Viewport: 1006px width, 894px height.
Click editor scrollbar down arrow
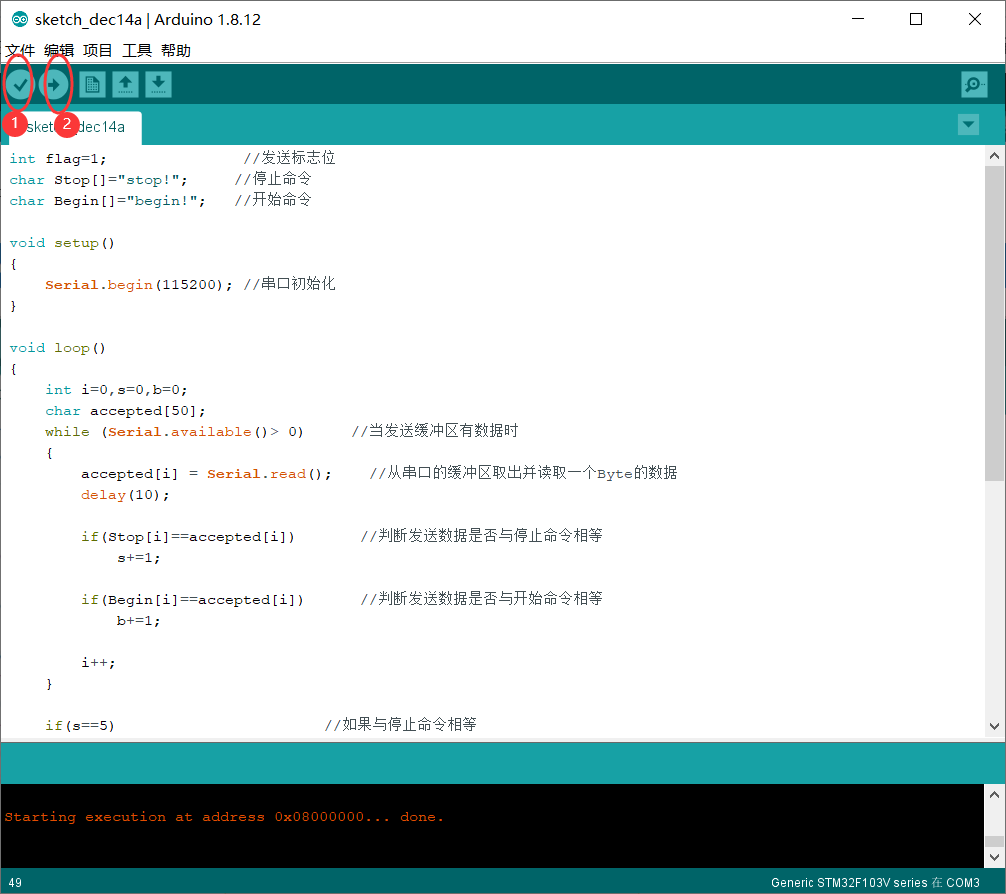994,726
